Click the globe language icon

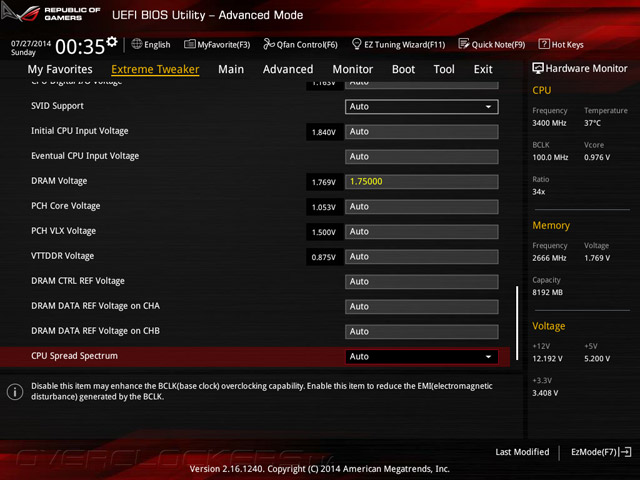pos(137,44)
